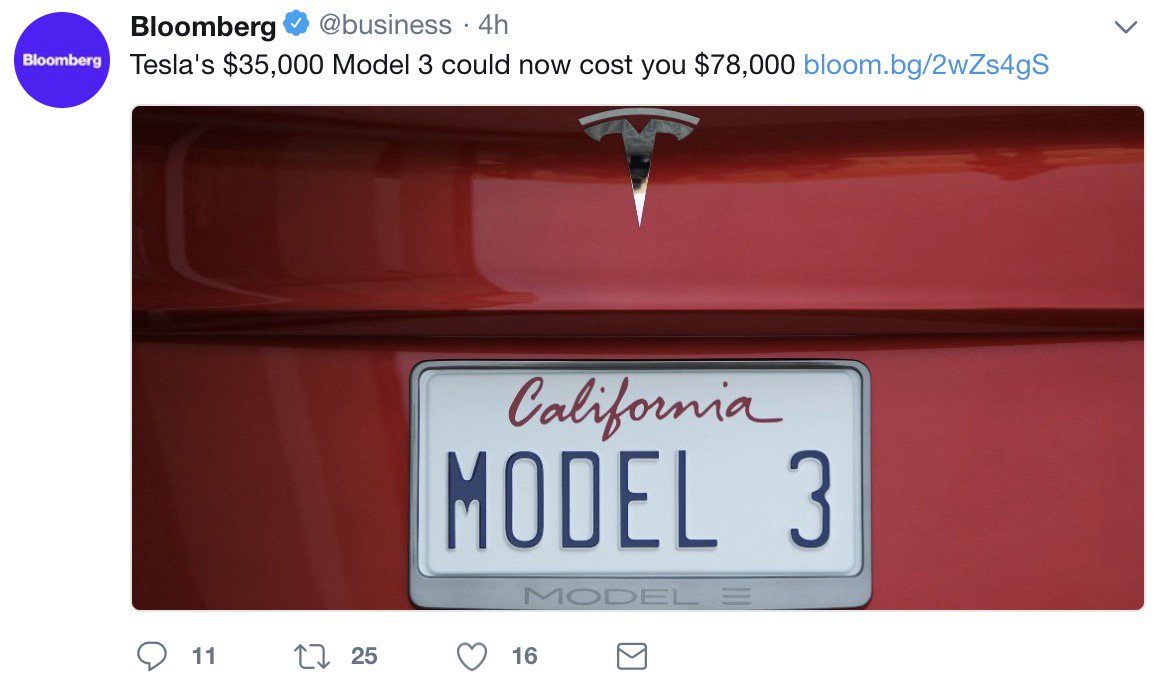
Task: Share tweet via the envelope message icon
Action: point(631,656)
